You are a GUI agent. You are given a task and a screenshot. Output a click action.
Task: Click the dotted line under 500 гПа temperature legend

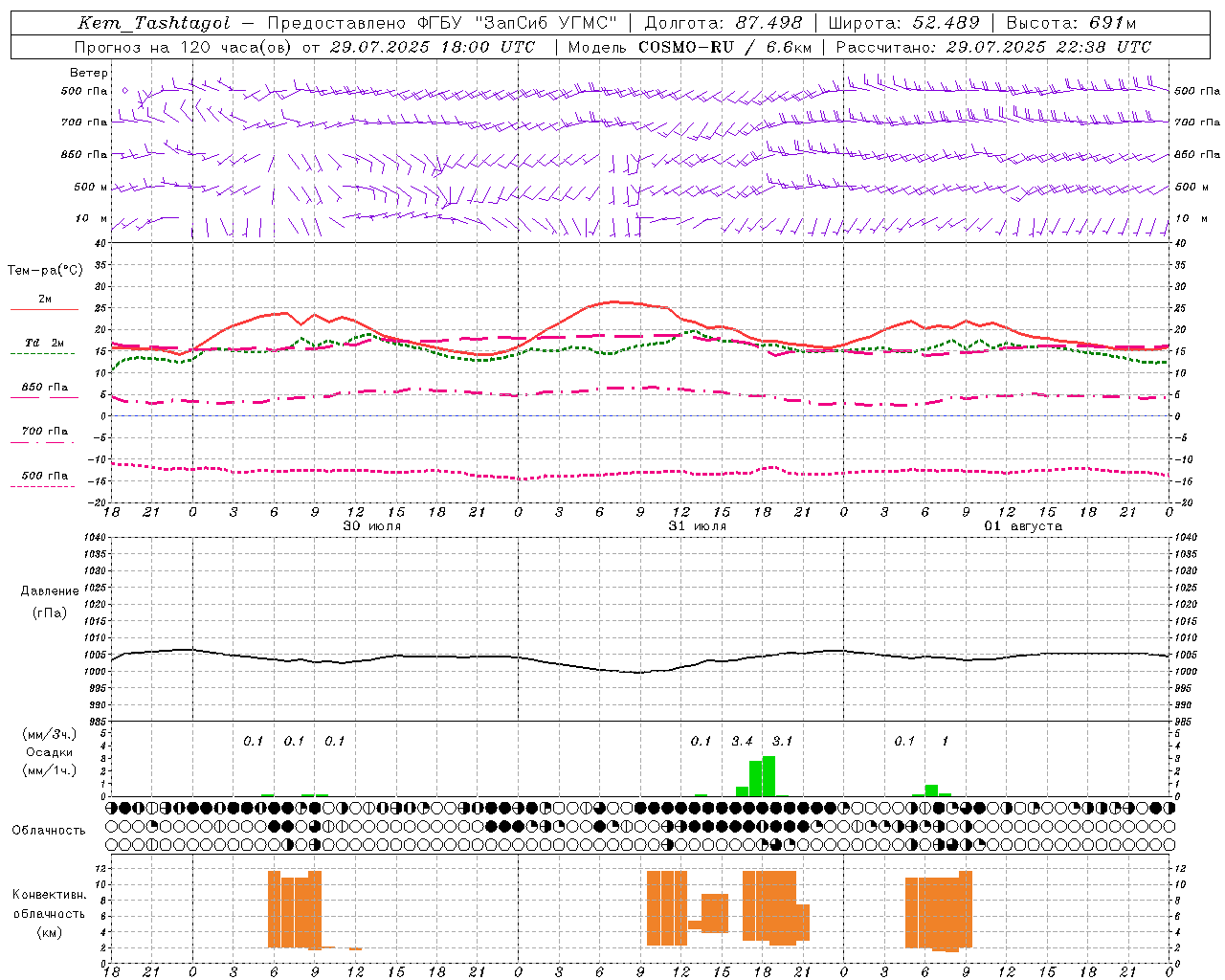tap(43, 486)
